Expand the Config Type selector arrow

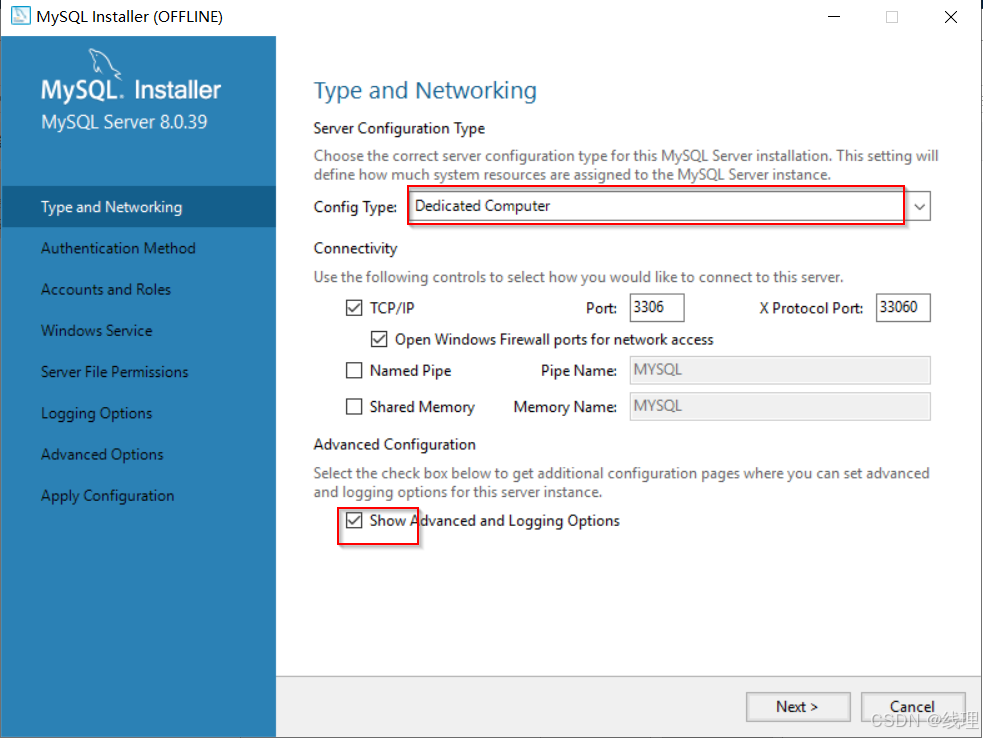pyautogui.click(x=918, y=206)
